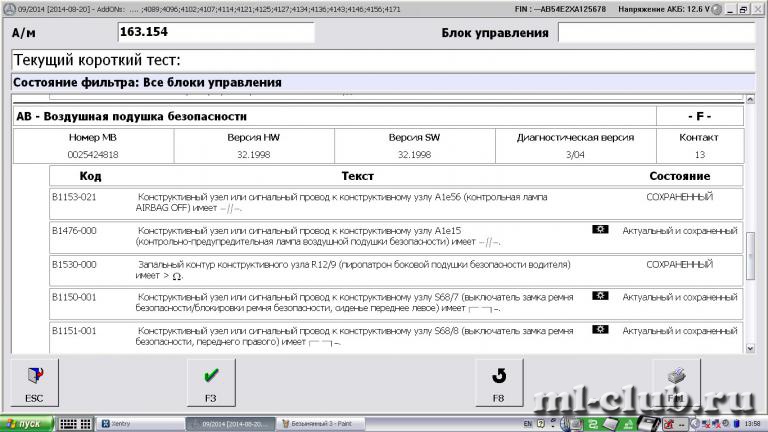Click into the vehicle model field 163.154
Image resolution: width=768 pixels, height=432 pixels.
215,32
